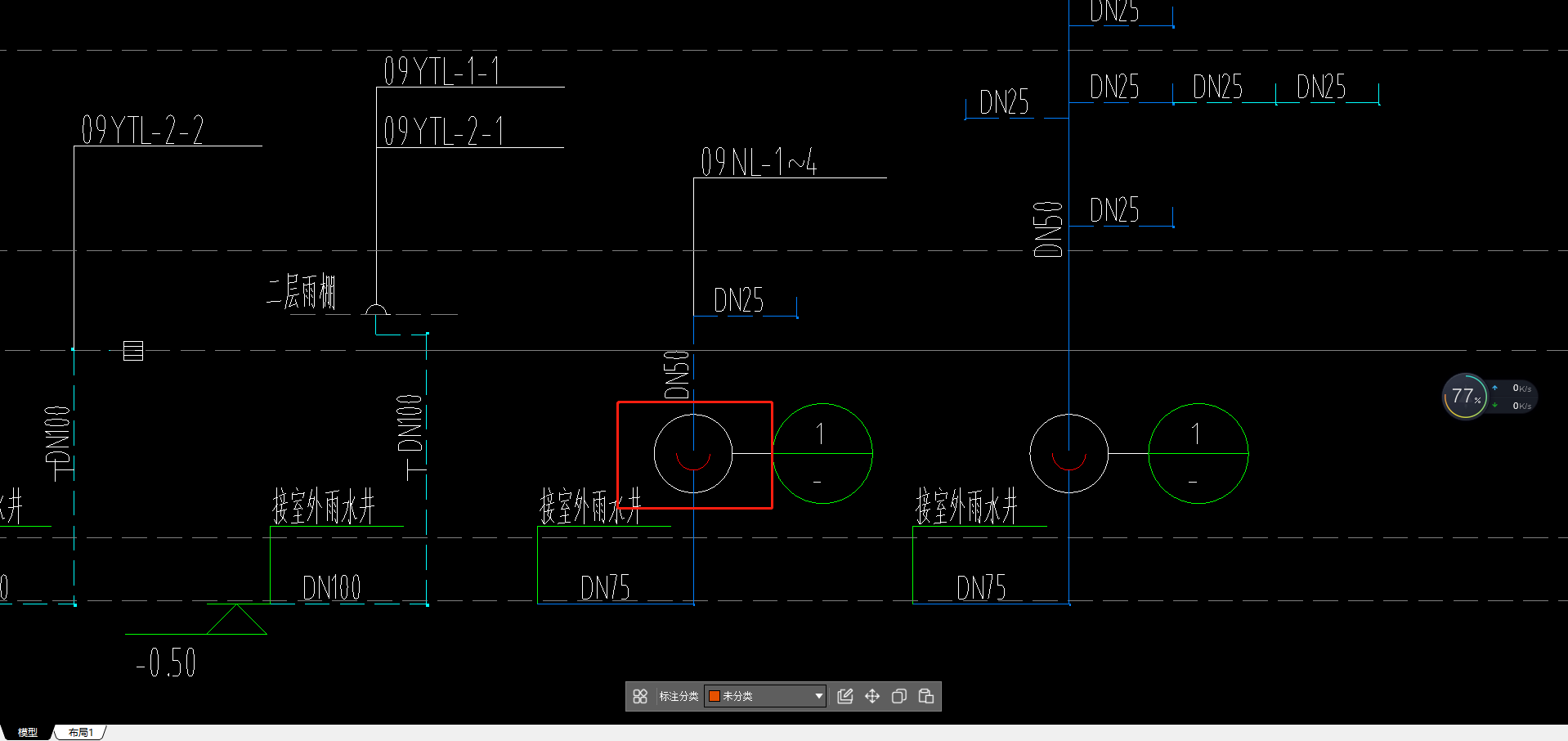Click the elevation triangle marker above -0.50
This screenshot has height=741, width=1568.
point(236,619)
